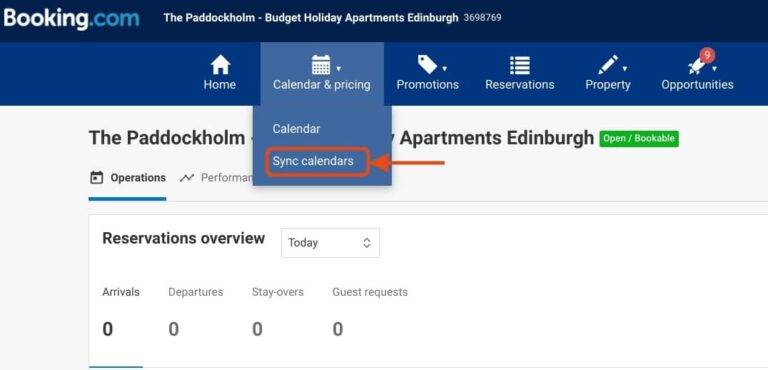Expand the Promotions dropdown arrow
Screen dimensions: 768x370
pyautogui.click(x=444, y=69)
